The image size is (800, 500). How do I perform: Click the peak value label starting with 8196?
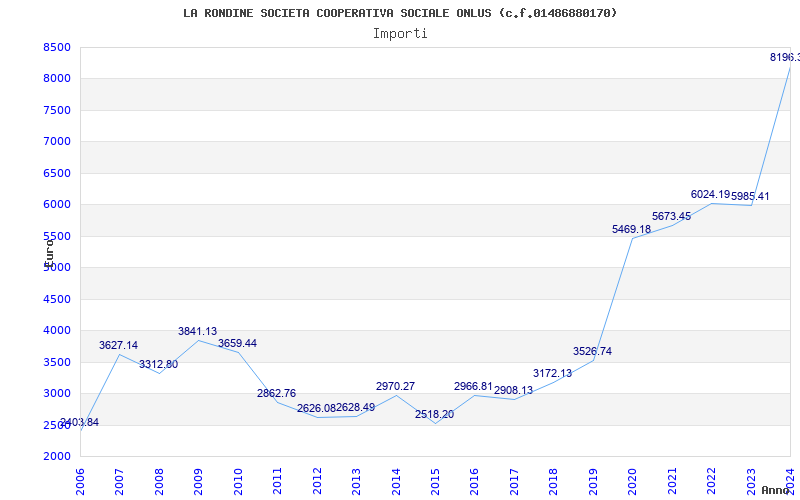pos(785,58)
